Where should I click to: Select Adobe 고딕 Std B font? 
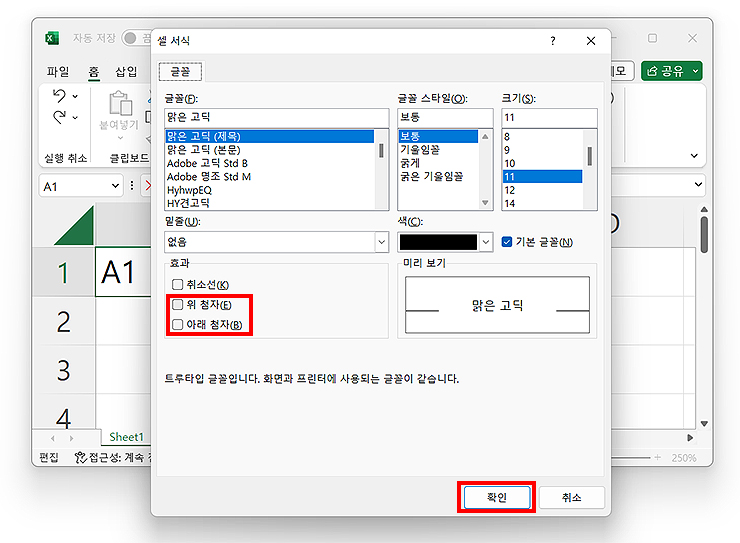(269, 163)
